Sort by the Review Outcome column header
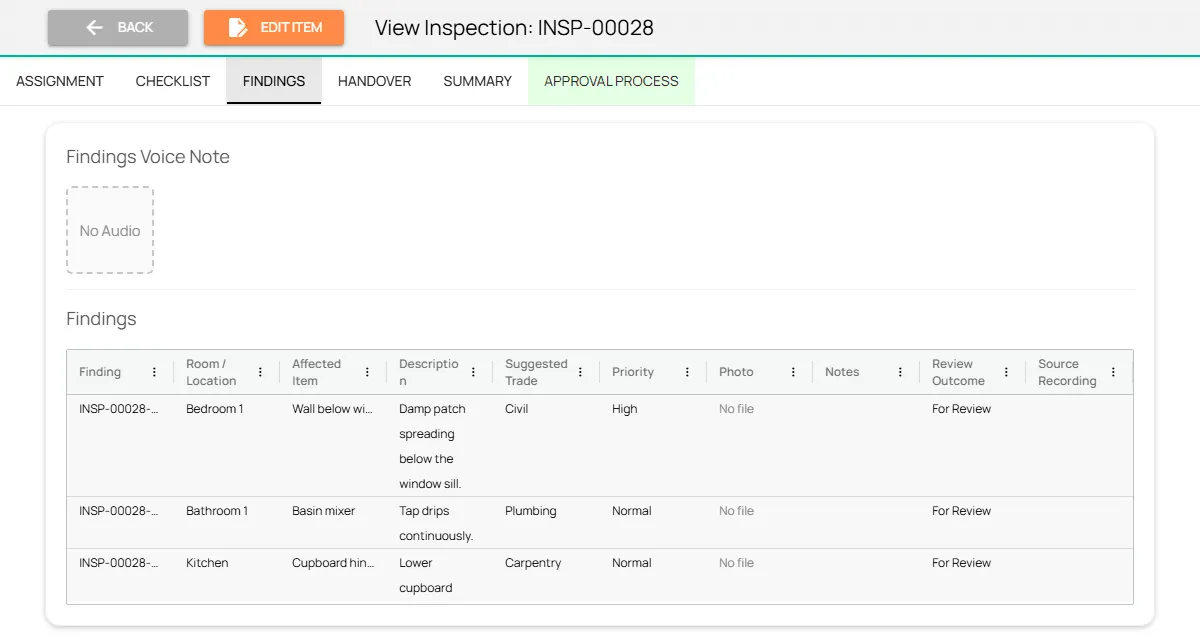The height and width of the screenshot is (640, 1200). [959, 372]
